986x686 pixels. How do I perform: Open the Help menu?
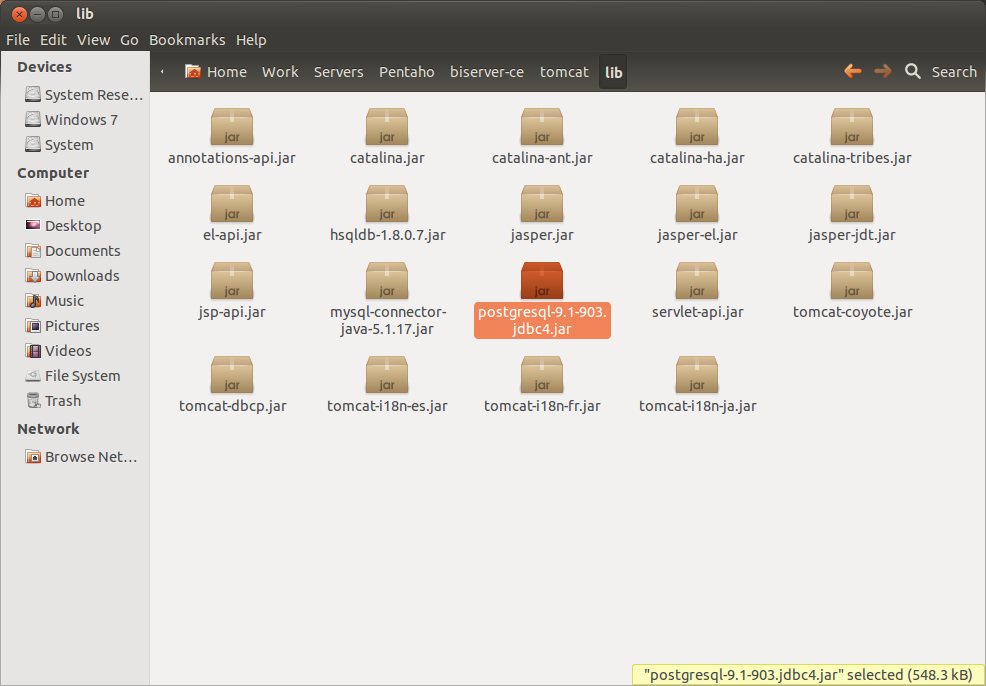(x=251, y=40)
